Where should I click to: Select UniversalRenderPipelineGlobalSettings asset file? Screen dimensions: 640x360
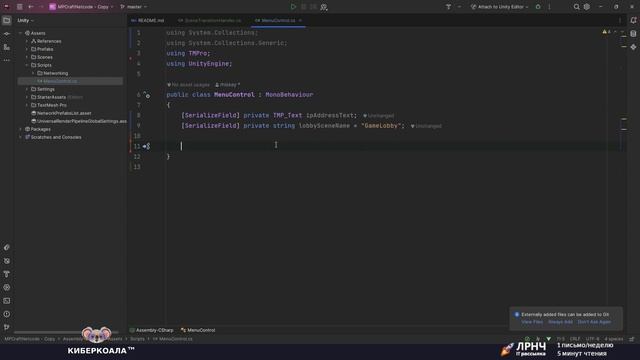coord(79,121)
